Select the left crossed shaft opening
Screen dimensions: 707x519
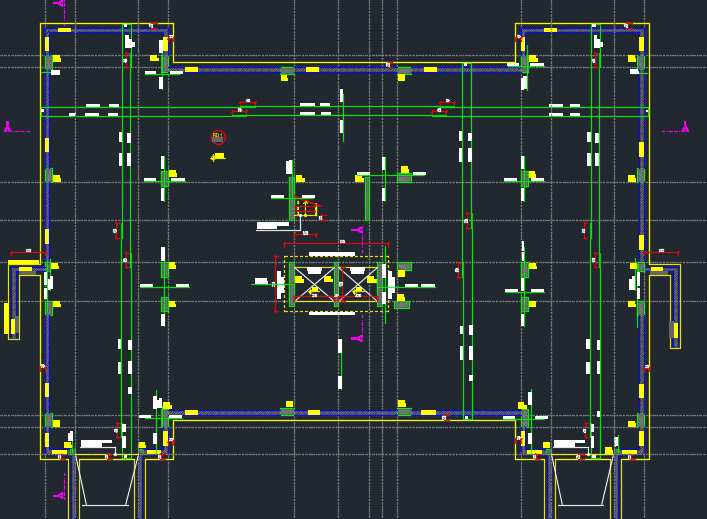(x=314, y=284)
